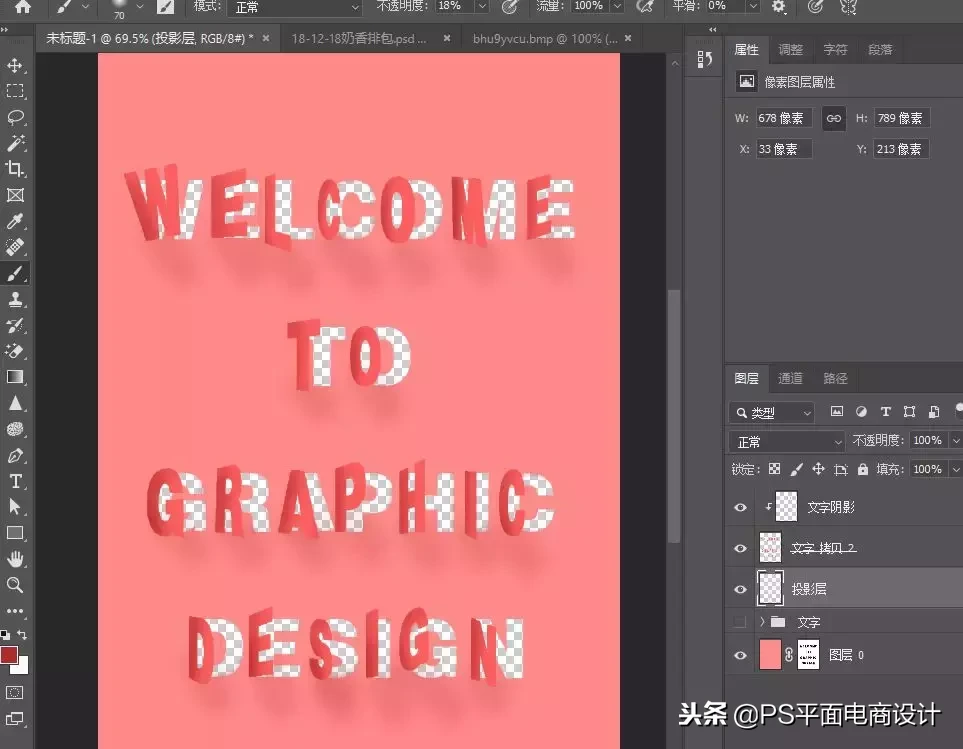Screen dimensions: 963x749
Task: Click the foreground color swatch
Action: [9, 654]
